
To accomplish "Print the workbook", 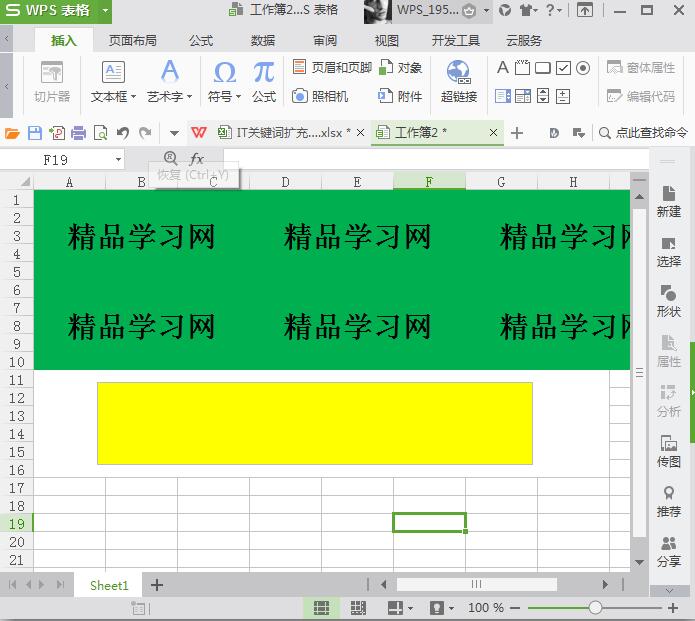I will 78,133.
